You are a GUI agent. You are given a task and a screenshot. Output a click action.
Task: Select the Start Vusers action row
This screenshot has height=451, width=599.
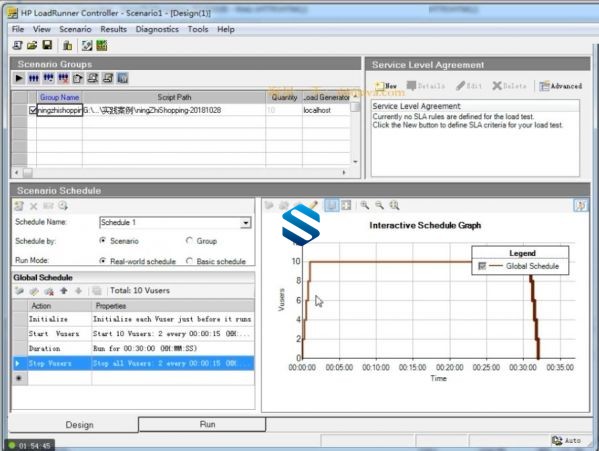coord(133,334)
